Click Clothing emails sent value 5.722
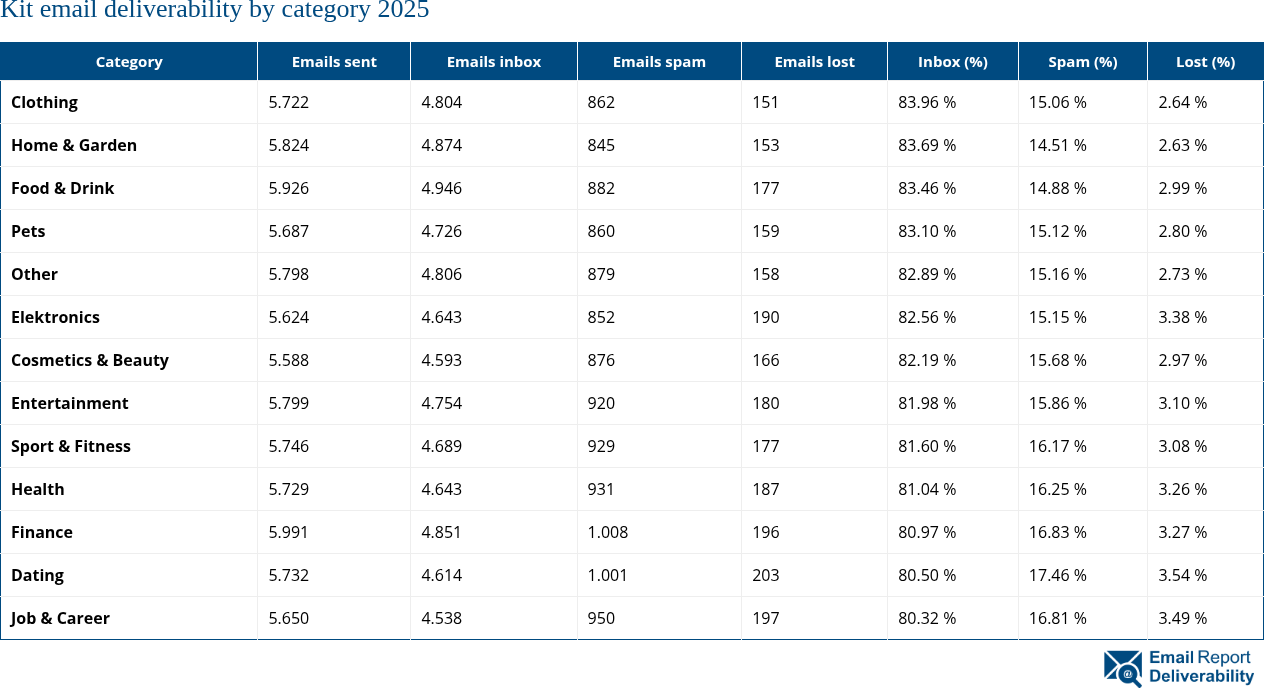Viewport: 1264px width, 688px height. point(289,102)
